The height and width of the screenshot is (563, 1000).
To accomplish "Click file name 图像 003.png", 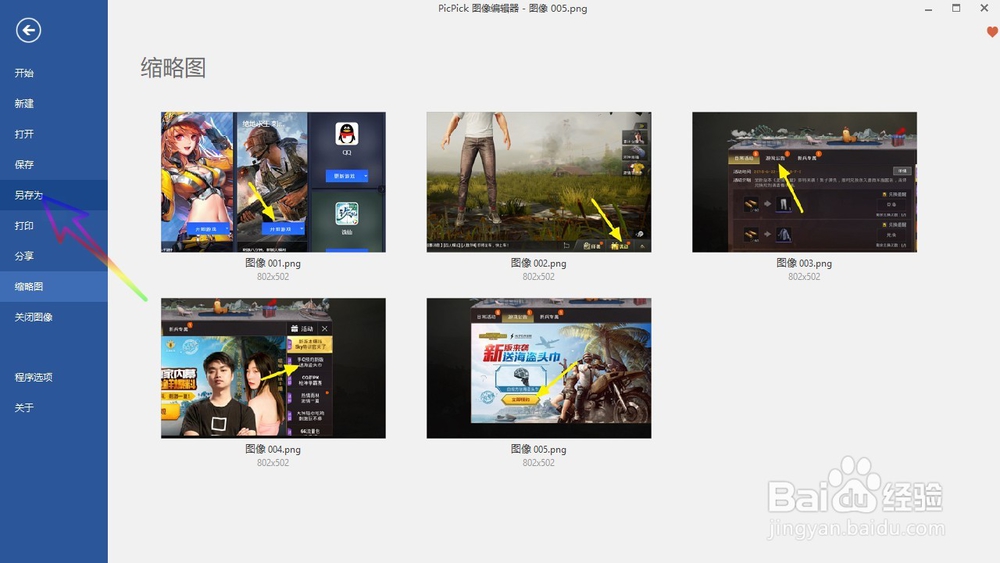I will 804,263.
